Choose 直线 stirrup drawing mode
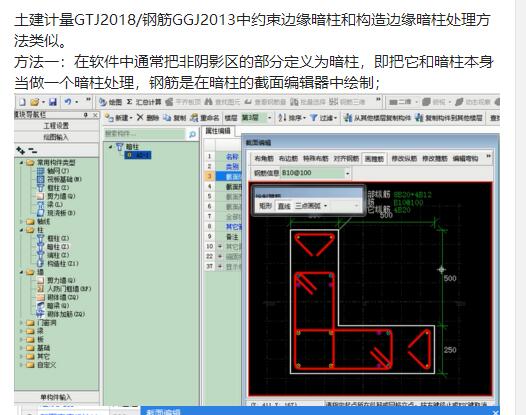The width and height of the screenshot is (526, 415). click(284, 206)
